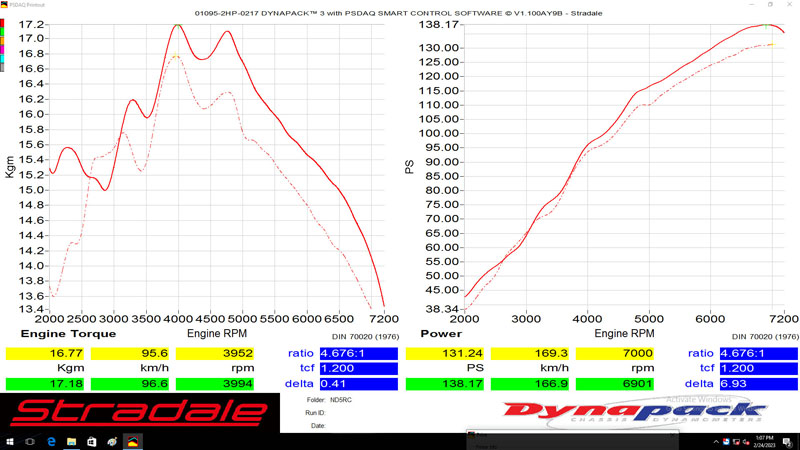
Task: Click the Dynapack chassis dynamometers logo
Action: pyautogui.click(x=635, y=412)
